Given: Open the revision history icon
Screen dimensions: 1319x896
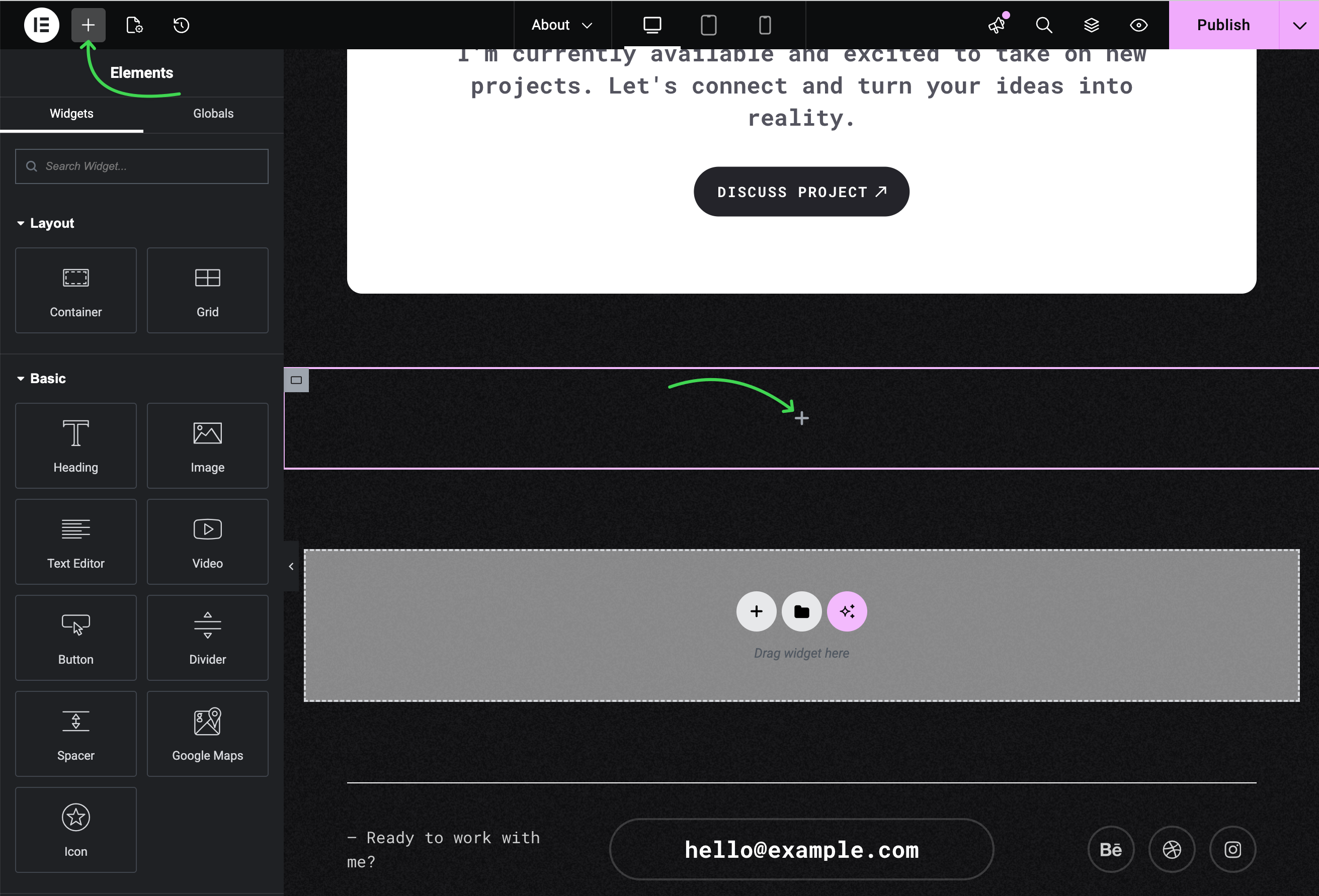Looking at the screenshot, I should [181, 25].
